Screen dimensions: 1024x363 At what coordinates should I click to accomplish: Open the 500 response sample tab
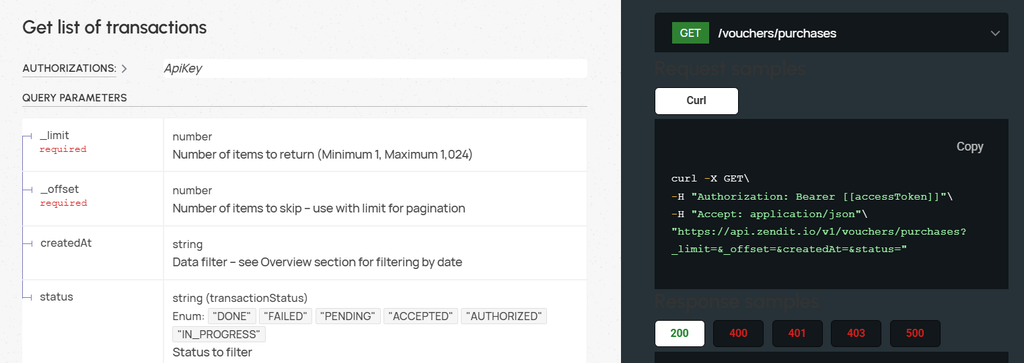915,333
